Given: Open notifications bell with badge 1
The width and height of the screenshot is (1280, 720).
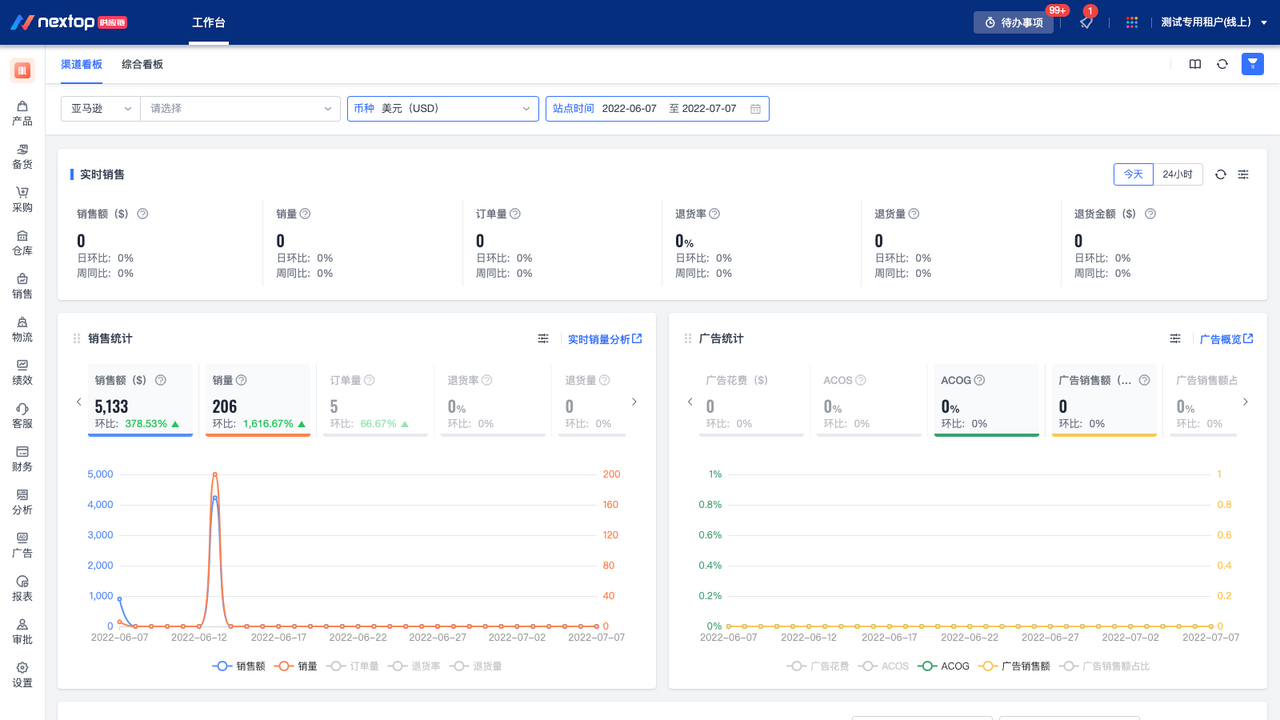Looking at the screenshot, I should [x=1086, y=22].
